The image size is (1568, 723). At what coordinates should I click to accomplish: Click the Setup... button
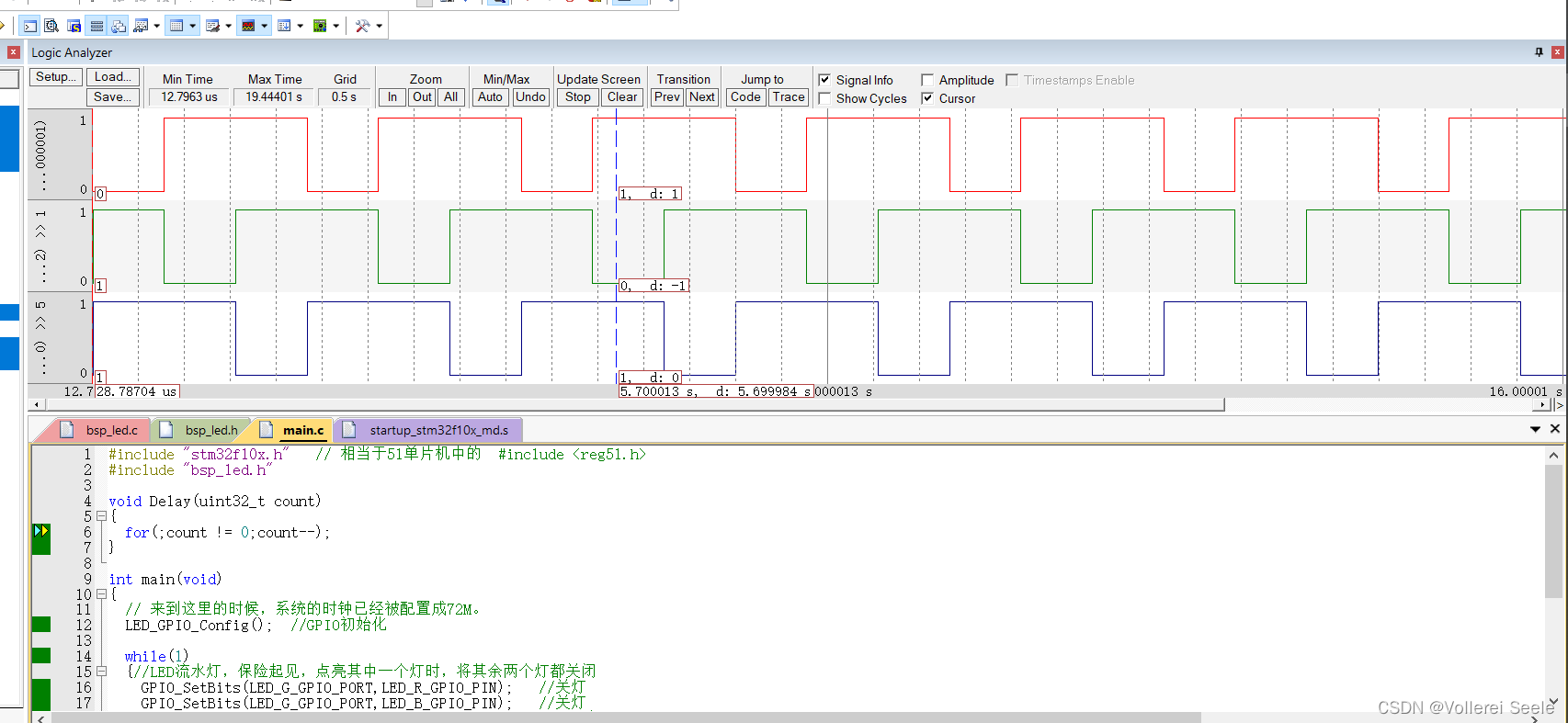(56, 77)
